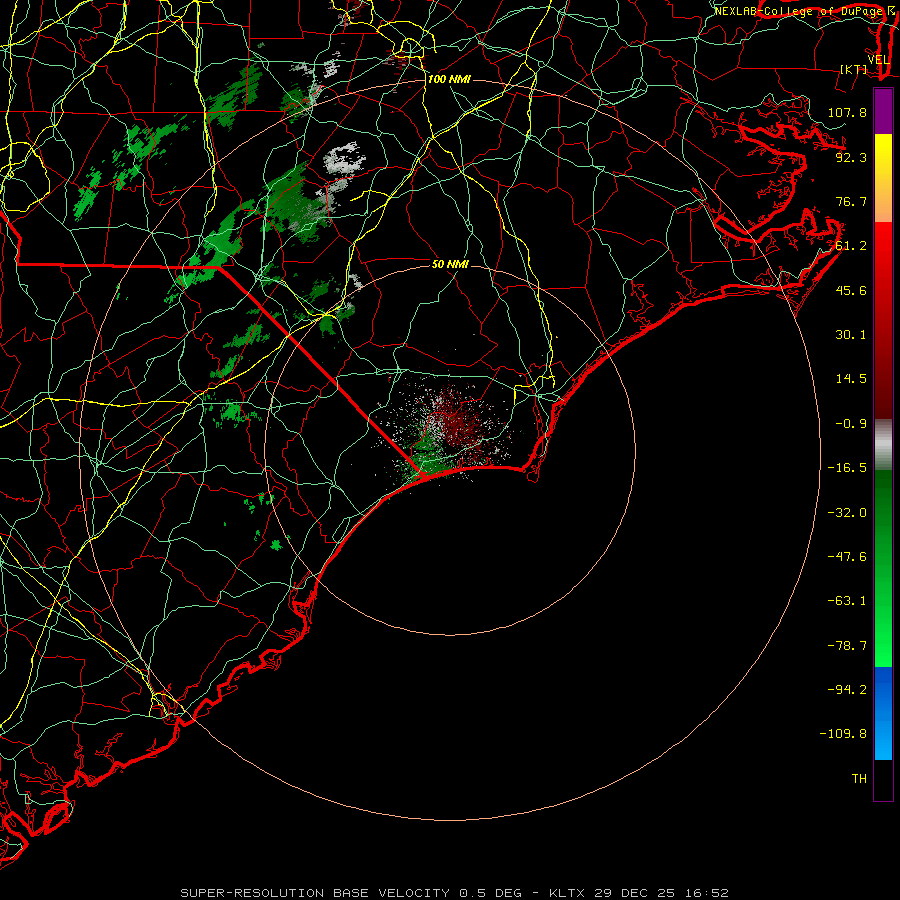Click the KLTX station identifier in the caption
The height and width of the screenshot is (900, 900).
coord(567,893)
